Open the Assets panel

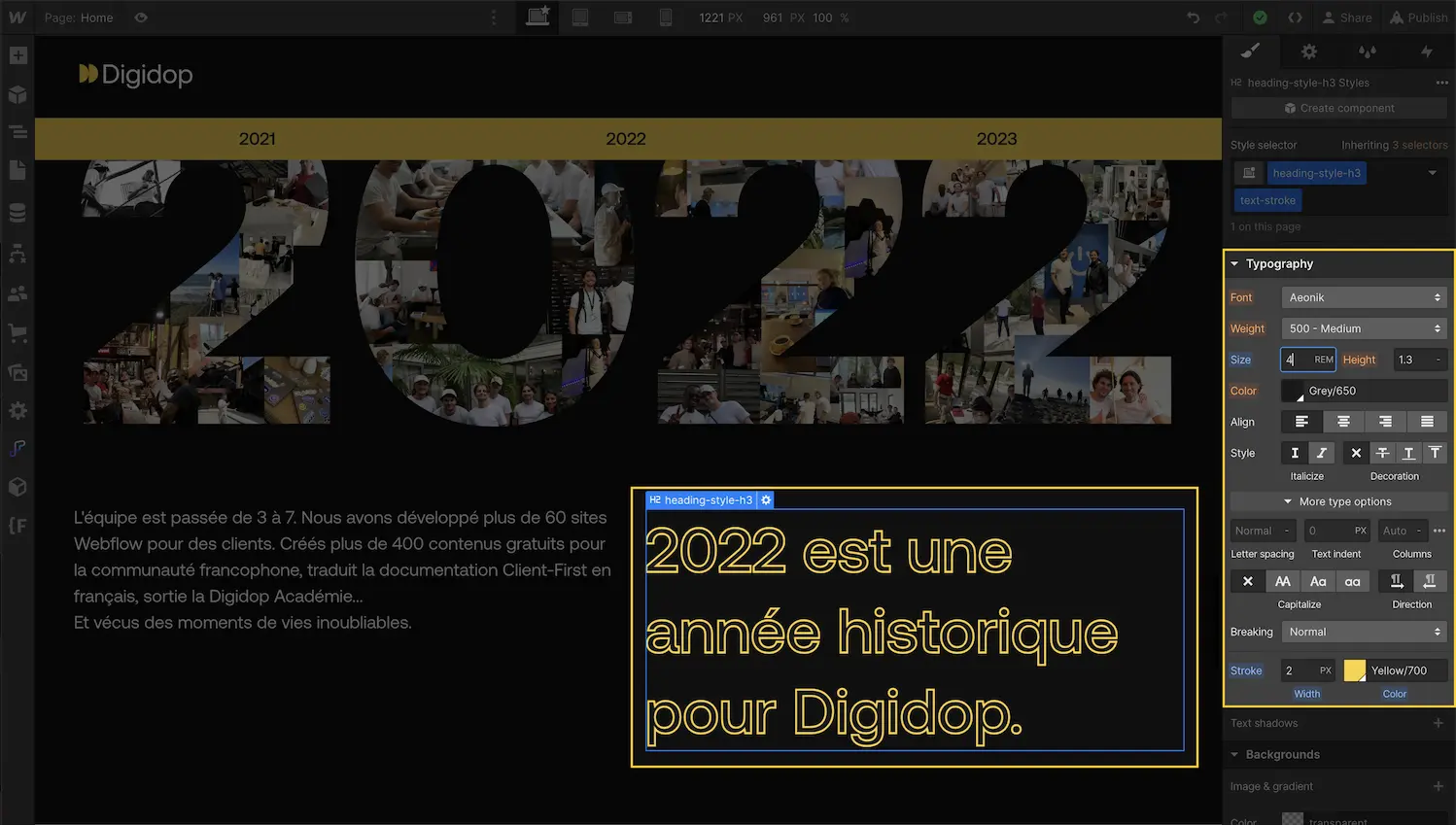click(17, 372)
